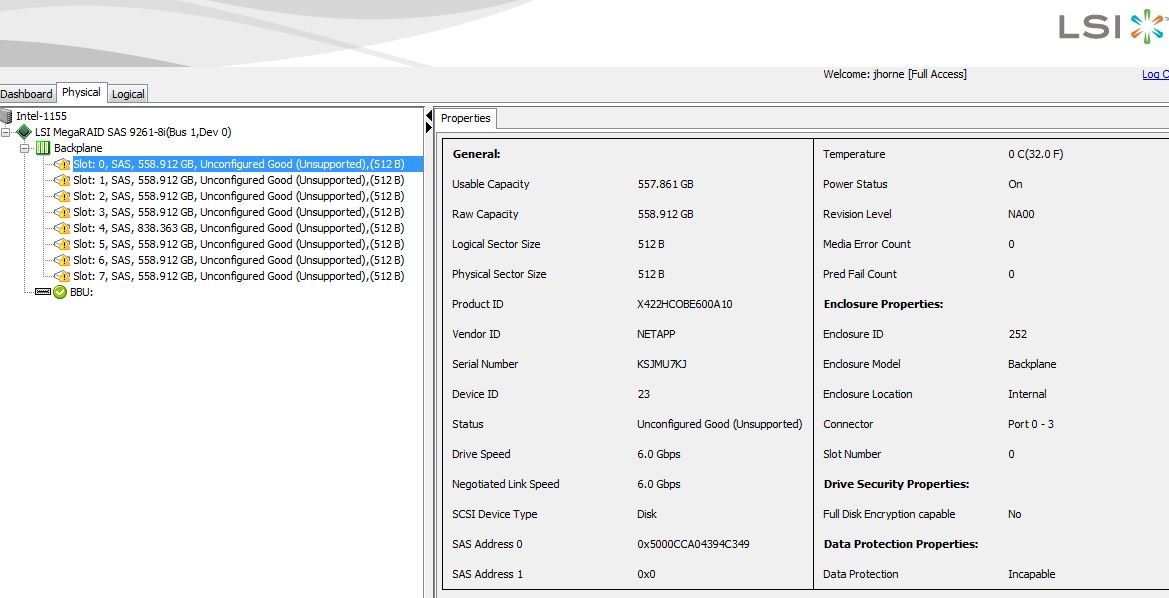Click Connector value Port 0 - 3

click(x=1031, y=424)
